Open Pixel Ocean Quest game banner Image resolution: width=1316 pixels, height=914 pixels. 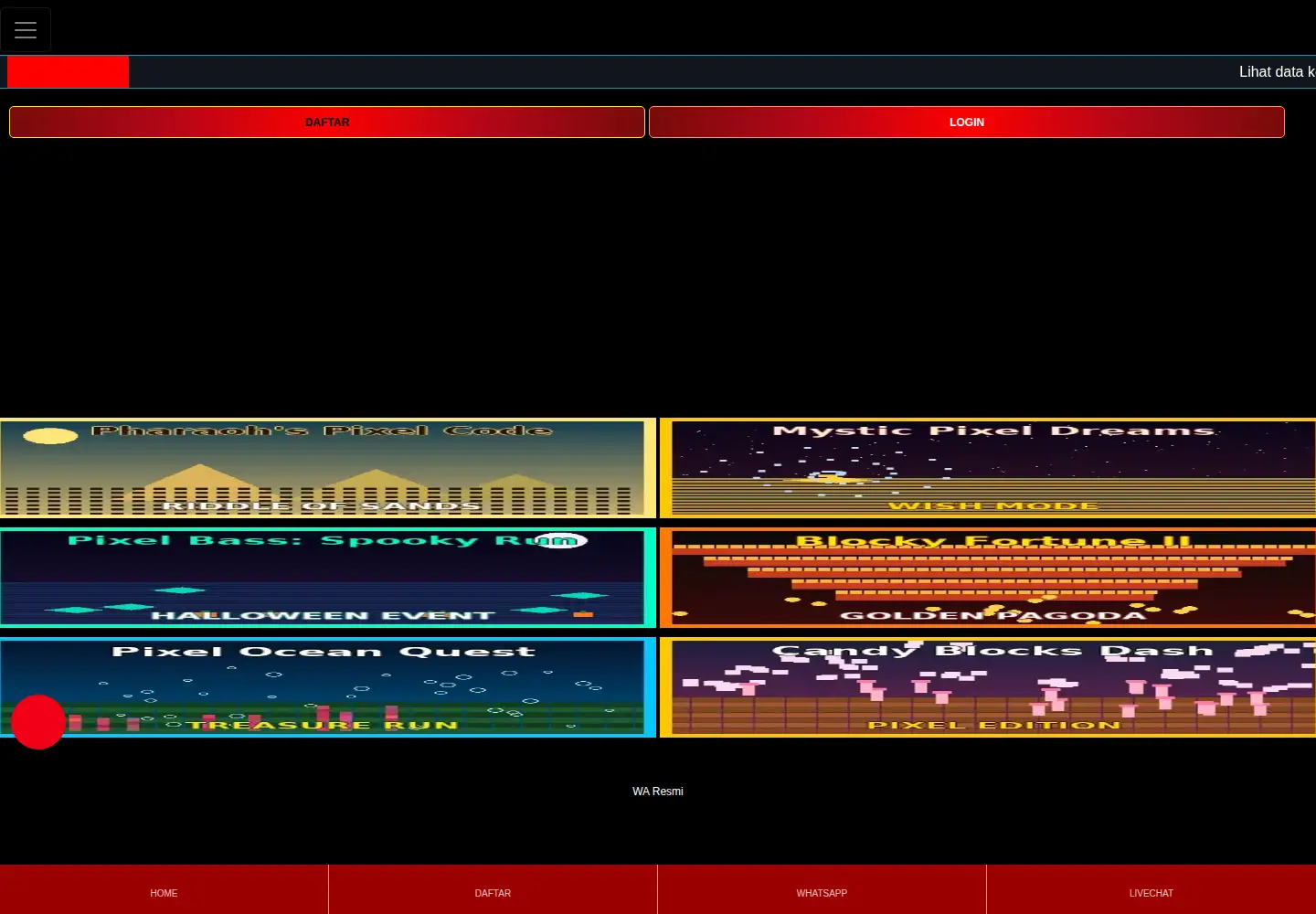pyautogui.click(x=328, y=687)
